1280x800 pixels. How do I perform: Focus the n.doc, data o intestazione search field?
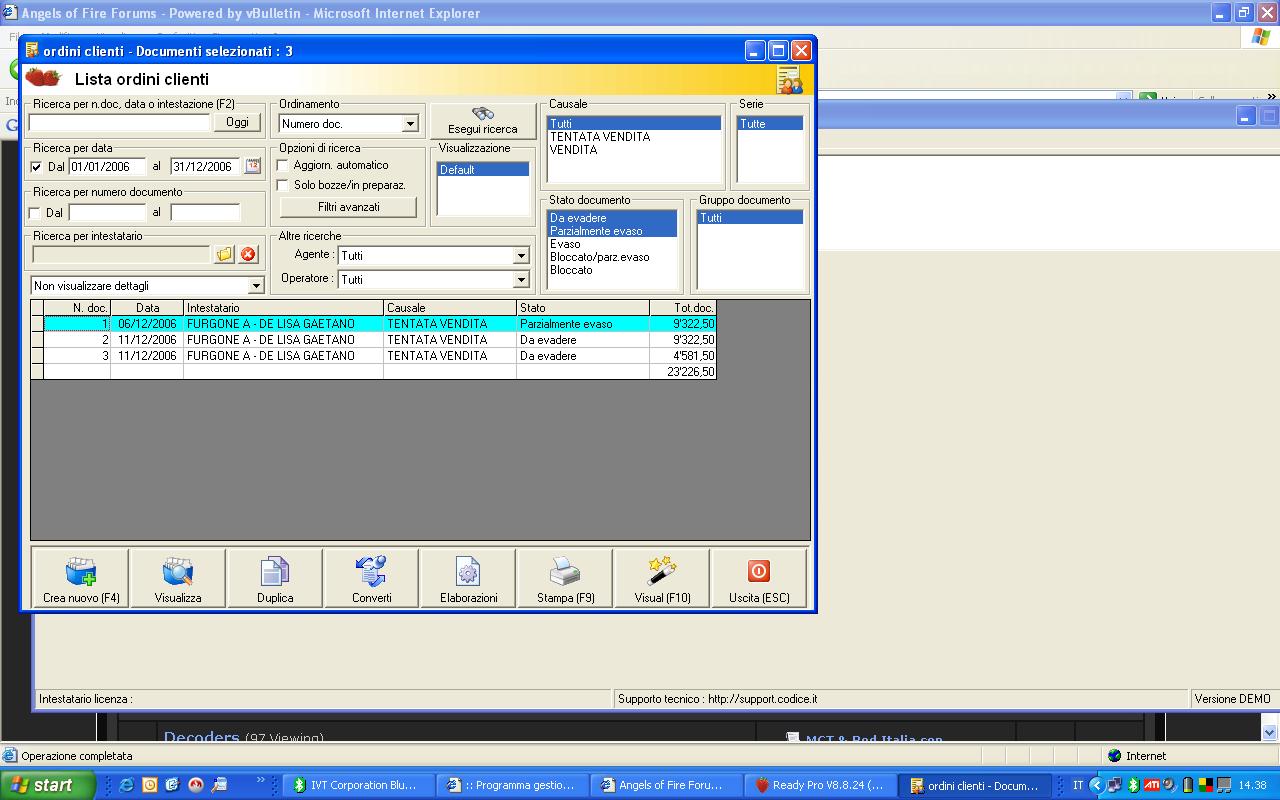(120, 122)
